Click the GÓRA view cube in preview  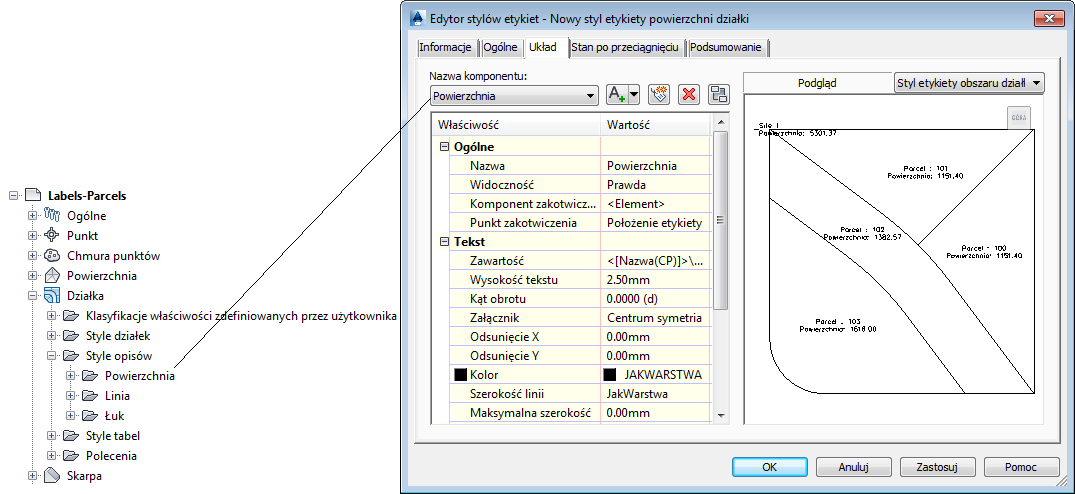coord(1019,117)
